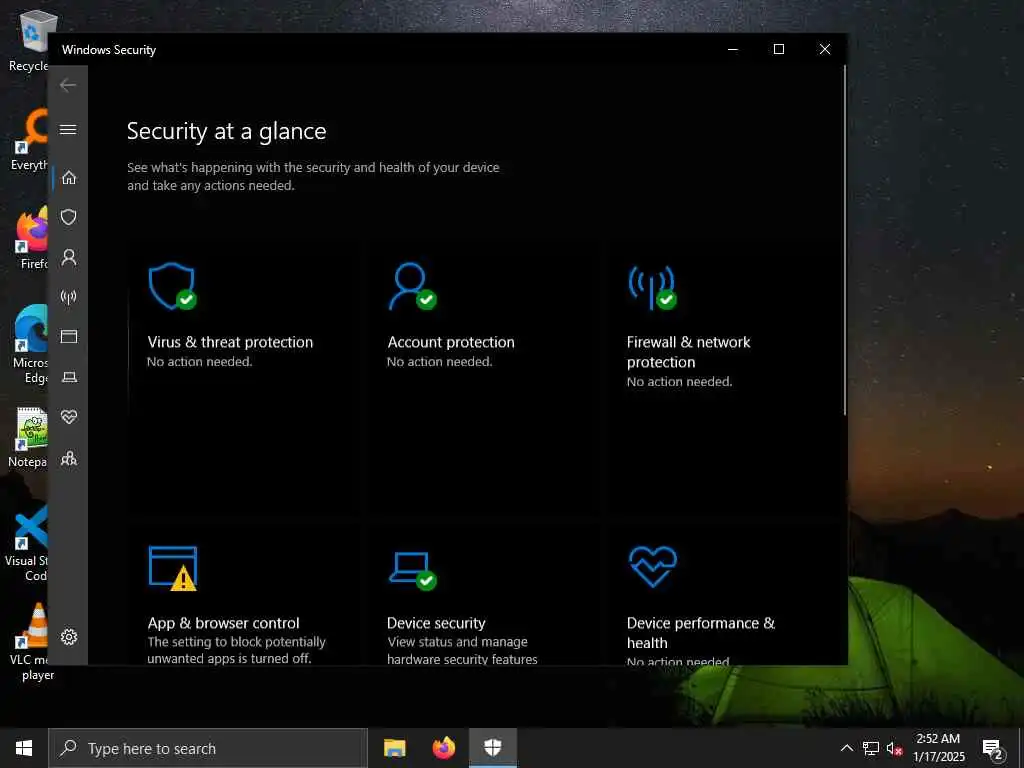1024x768 pixels.
Task: Open Account protection person icon in sidebar
Action: (x=69, y=257)
